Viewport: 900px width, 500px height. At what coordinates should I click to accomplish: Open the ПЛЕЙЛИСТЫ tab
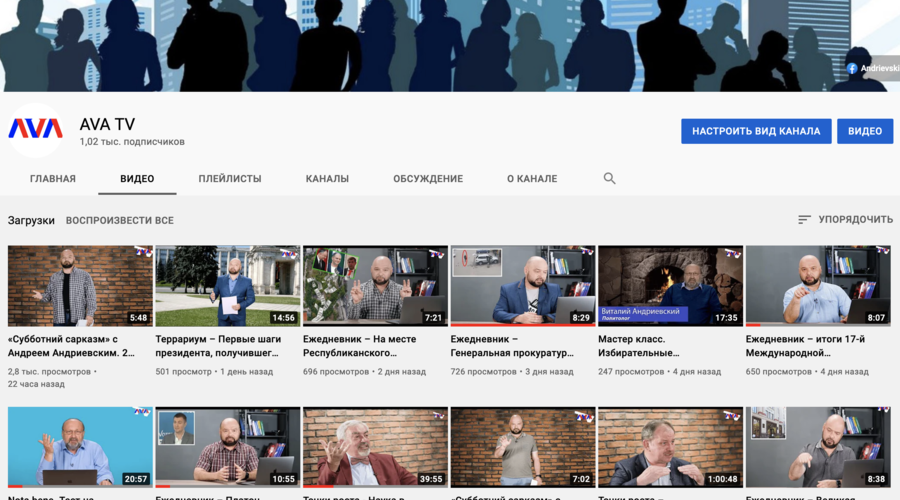230,179
